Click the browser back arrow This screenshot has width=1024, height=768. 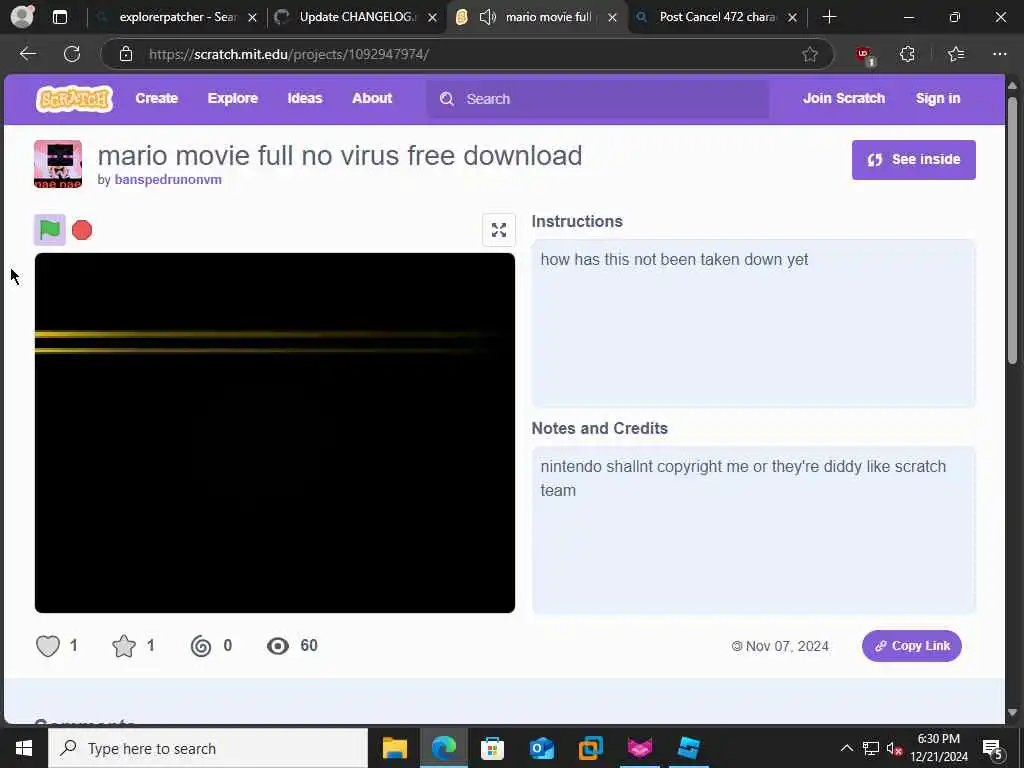tap(28, 54)
